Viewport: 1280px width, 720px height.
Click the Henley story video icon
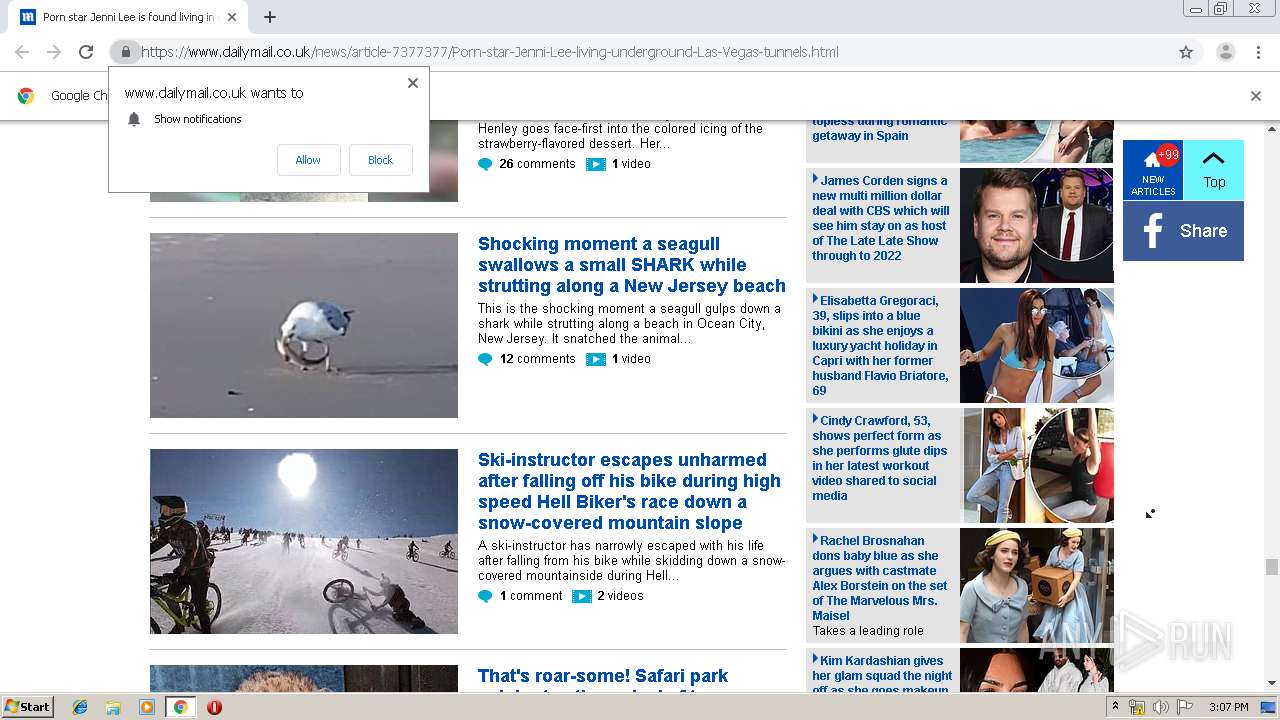click(596, 164)
